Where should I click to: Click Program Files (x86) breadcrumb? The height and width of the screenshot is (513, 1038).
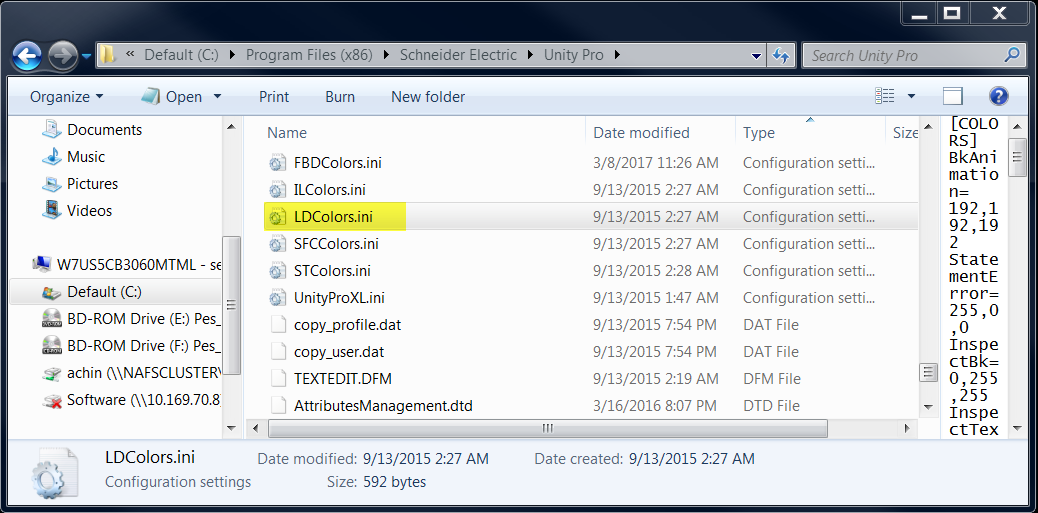(x=310, y=56)
